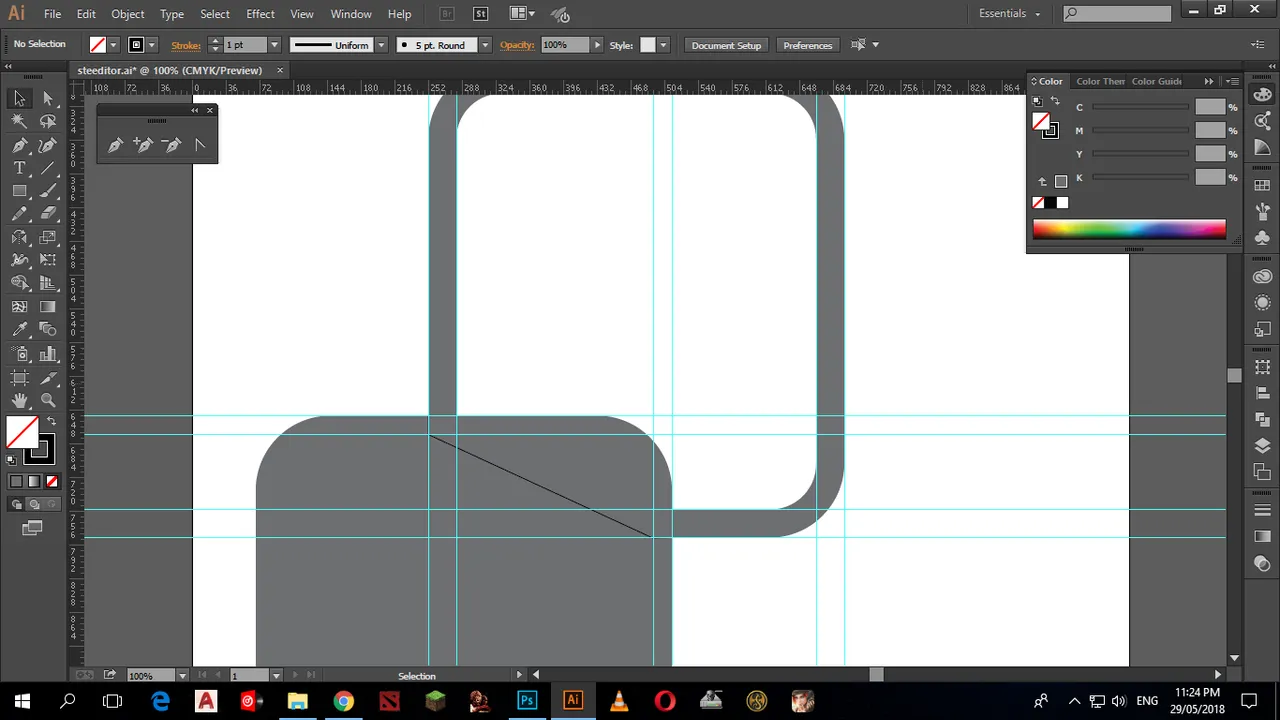
Task: Click the Preferences button
Action: click(807, 45)
